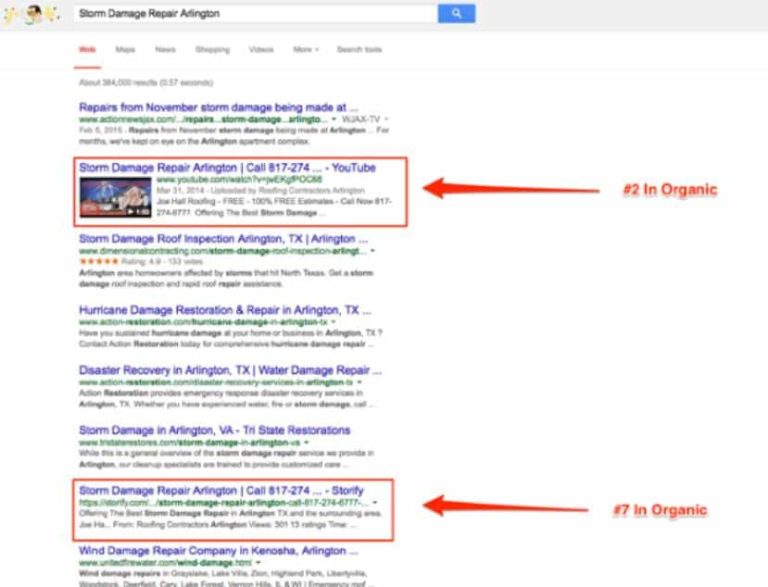Open 'Hurricane Damage Restoration & Repair' result
This screenshot has height=587, width=768.
pos(225,310)
